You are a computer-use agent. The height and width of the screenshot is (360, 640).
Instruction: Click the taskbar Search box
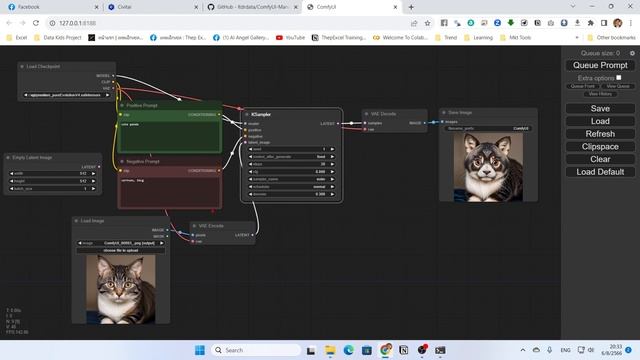[x=256, y=350]
